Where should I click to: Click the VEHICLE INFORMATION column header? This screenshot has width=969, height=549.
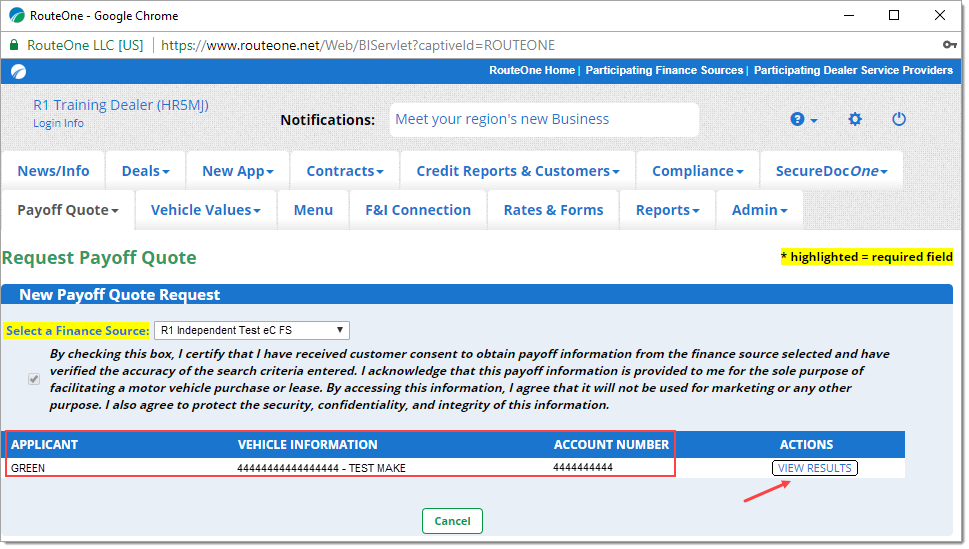[307, 445]
